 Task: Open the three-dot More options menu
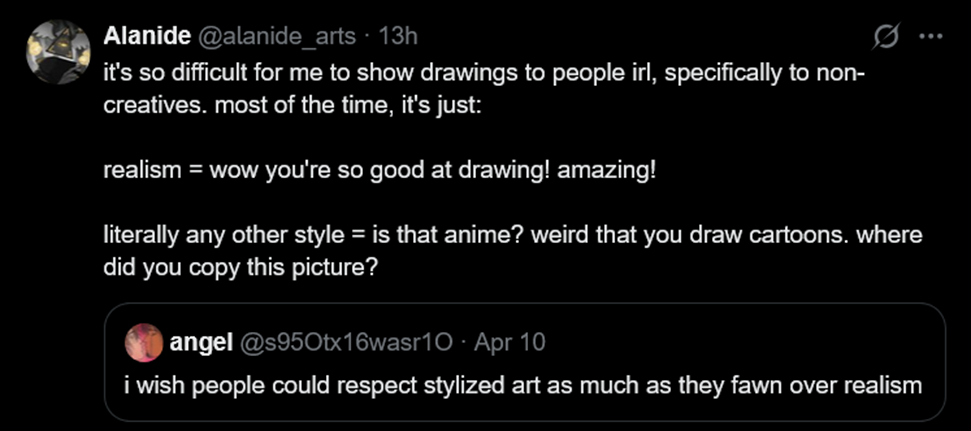pyautogui.click(x=930, y=37)
